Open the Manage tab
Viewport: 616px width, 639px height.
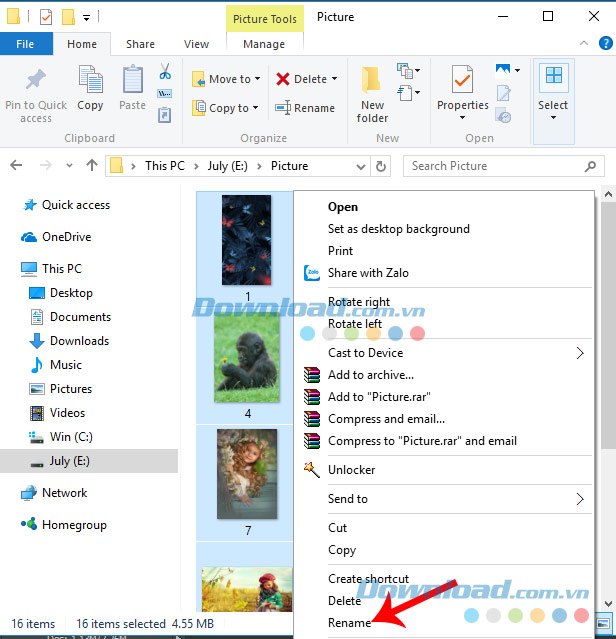click(x=264, y=44)
